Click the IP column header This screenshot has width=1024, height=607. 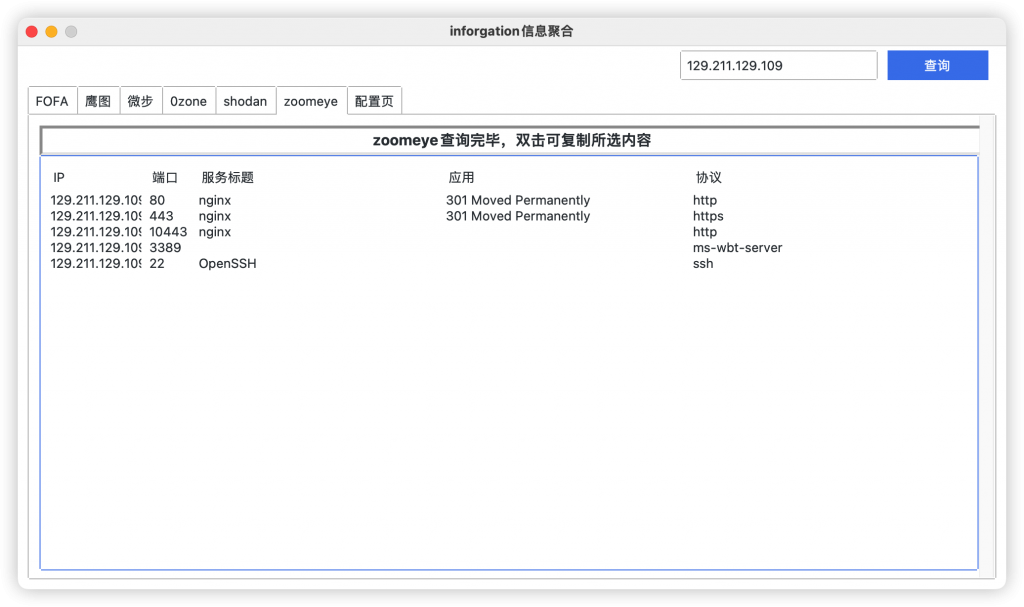(x=58, y=177)
